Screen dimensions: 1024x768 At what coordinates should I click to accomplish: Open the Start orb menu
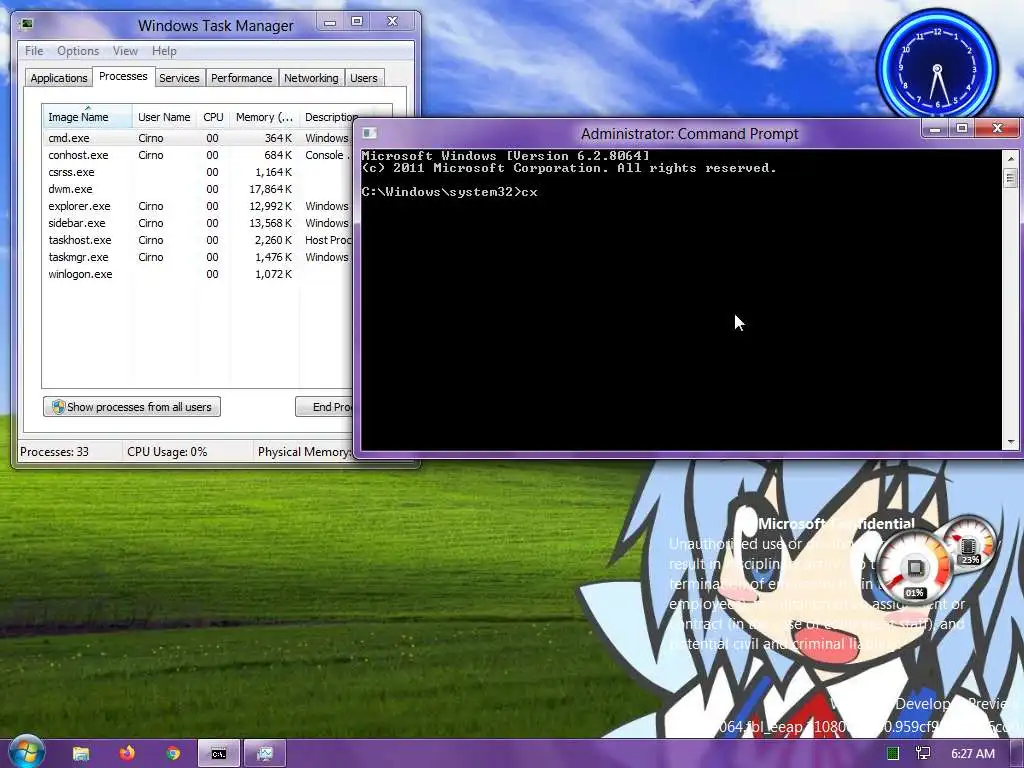click(x=26, y=752)
